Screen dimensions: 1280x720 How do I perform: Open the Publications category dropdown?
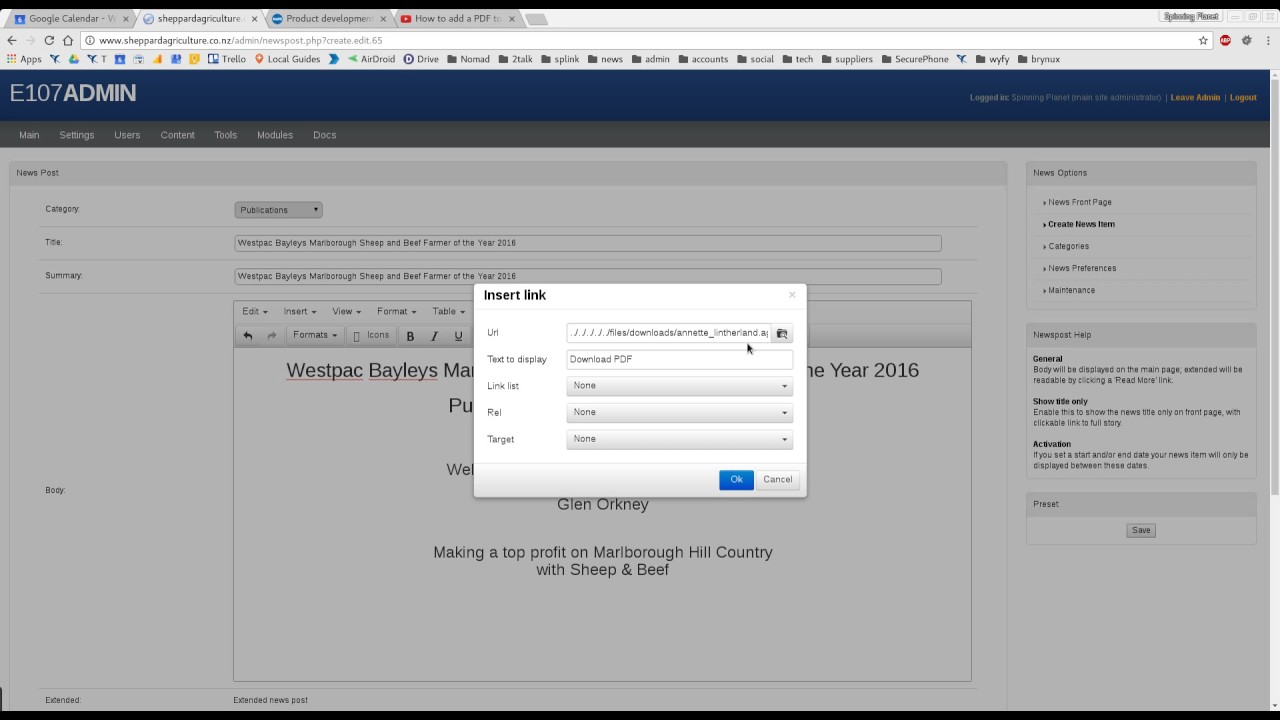click(278, 210)
